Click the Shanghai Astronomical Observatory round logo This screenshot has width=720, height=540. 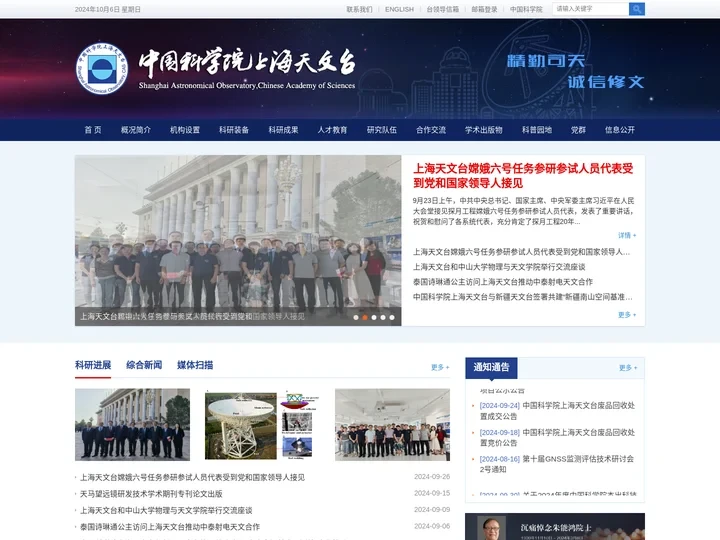101,69
